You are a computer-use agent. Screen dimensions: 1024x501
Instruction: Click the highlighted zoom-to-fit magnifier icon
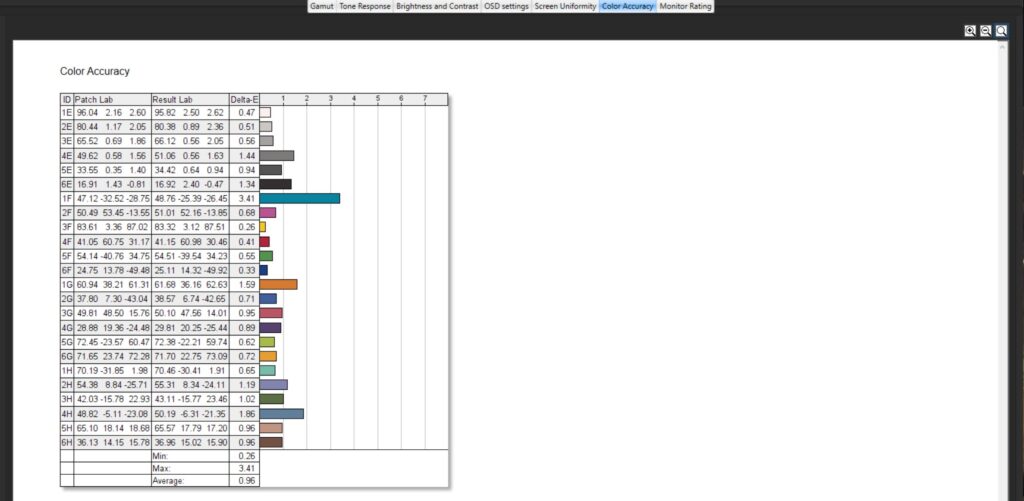(x=1001, y=31)
